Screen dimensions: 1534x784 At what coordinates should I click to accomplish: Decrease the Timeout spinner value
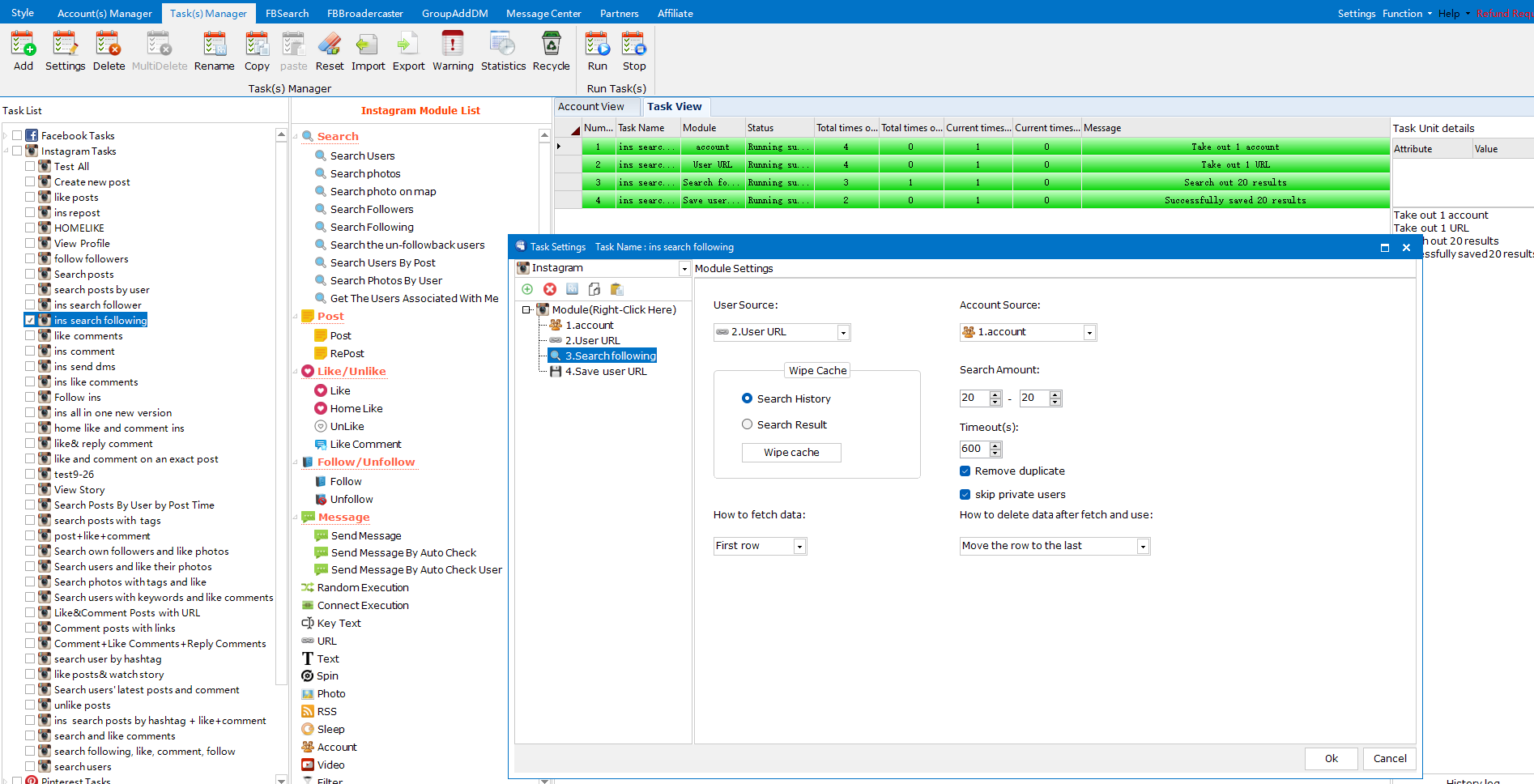[995, 453]
